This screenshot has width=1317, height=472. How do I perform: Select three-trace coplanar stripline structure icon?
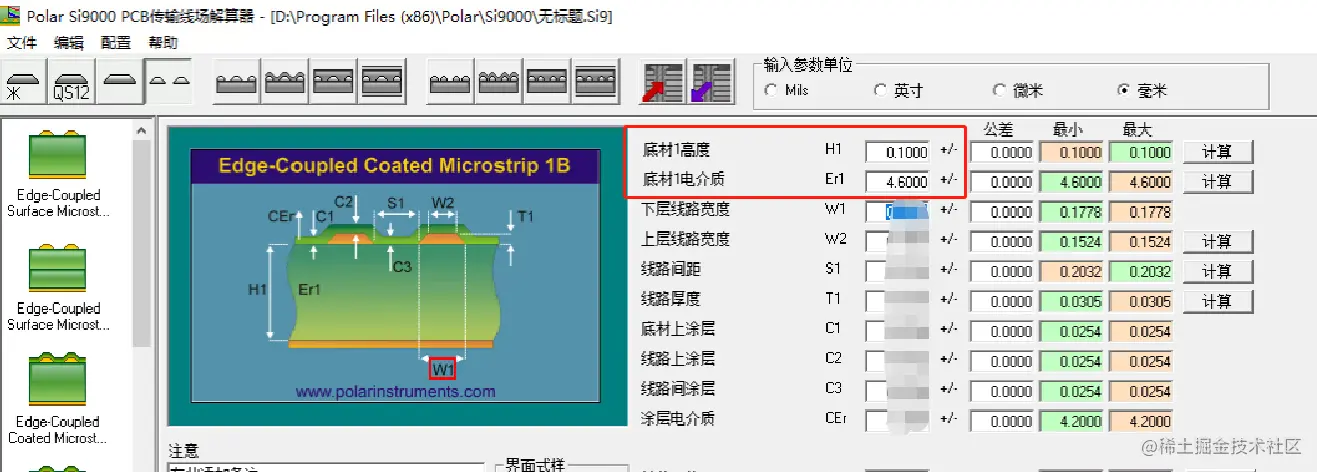coord(382,81)
